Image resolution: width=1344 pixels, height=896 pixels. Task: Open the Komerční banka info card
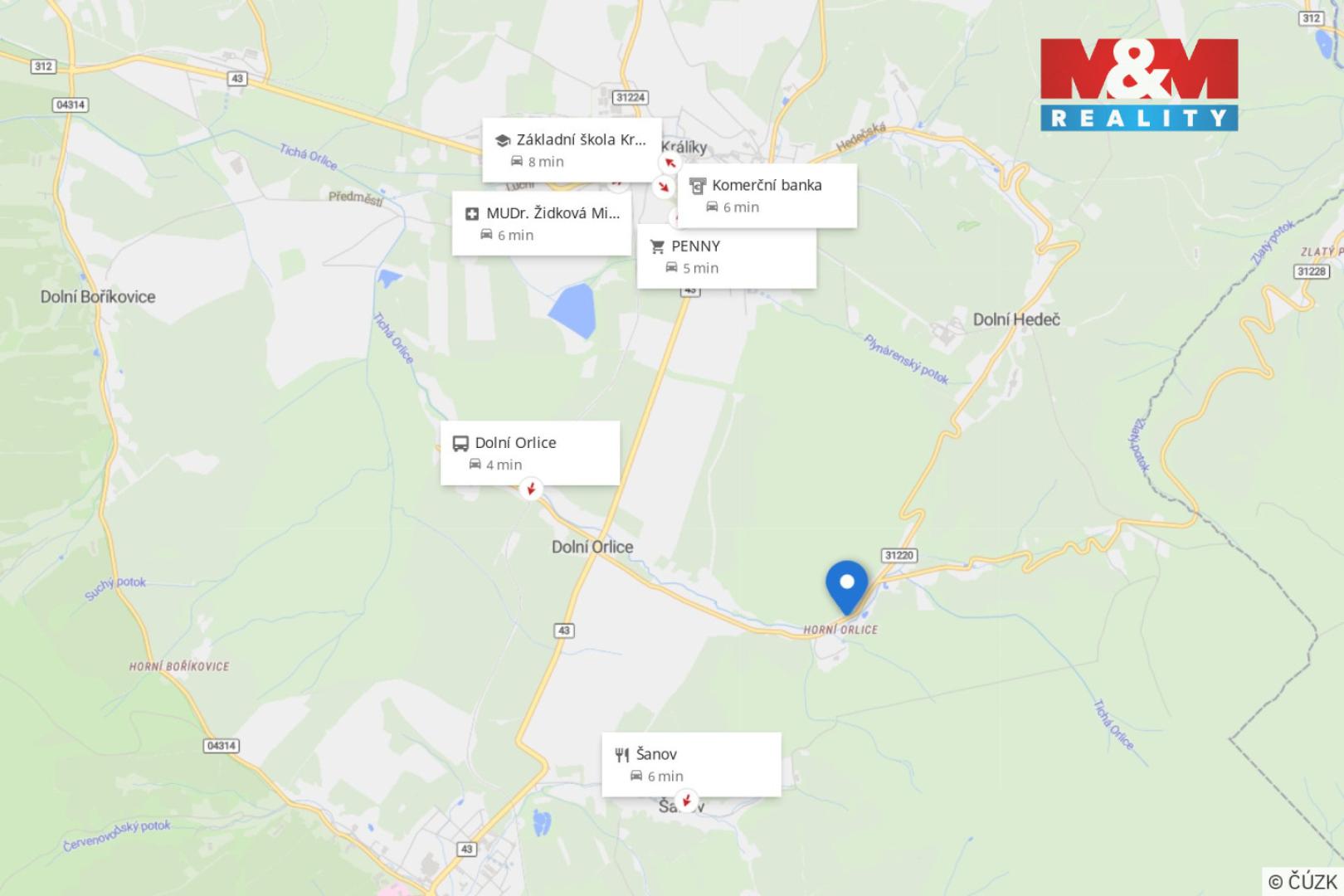[767, 196]
